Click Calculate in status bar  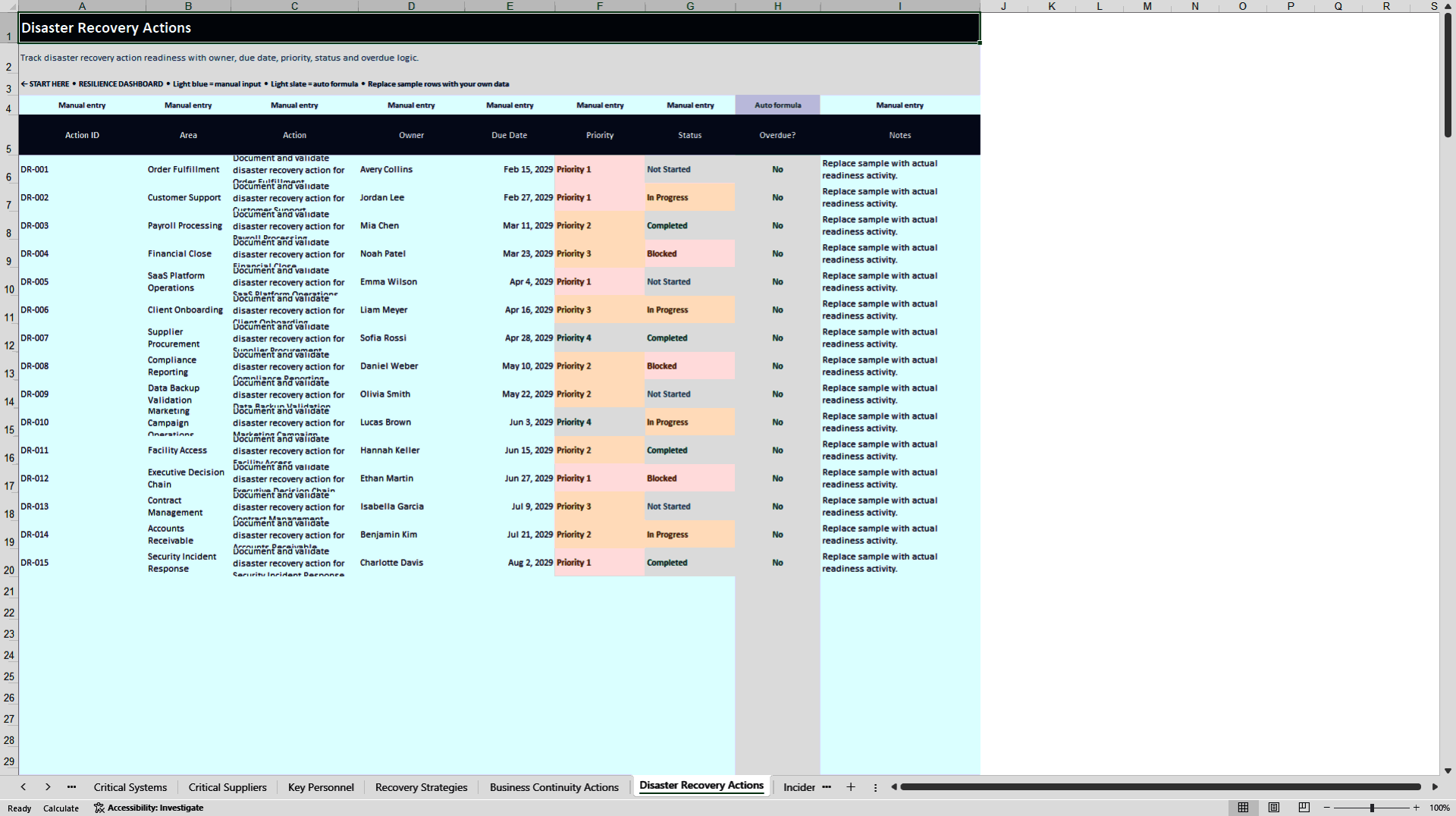coord(61,808)
